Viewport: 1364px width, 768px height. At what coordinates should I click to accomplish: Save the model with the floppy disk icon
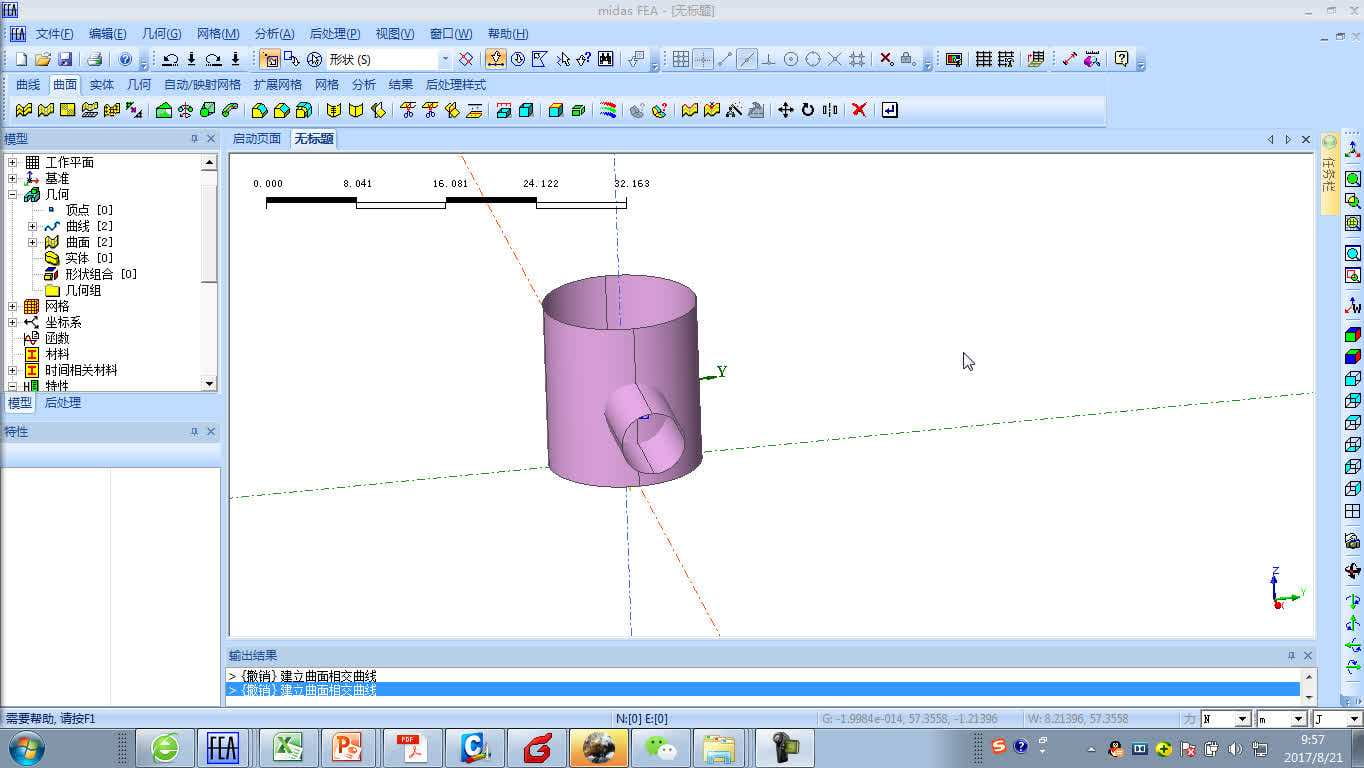(x=65, y=60)
